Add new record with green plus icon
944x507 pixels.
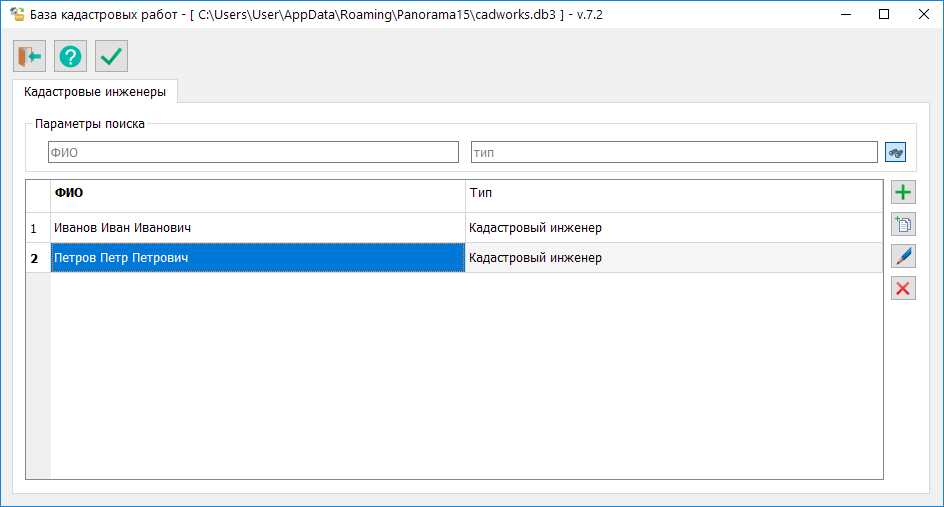(903, 193)
